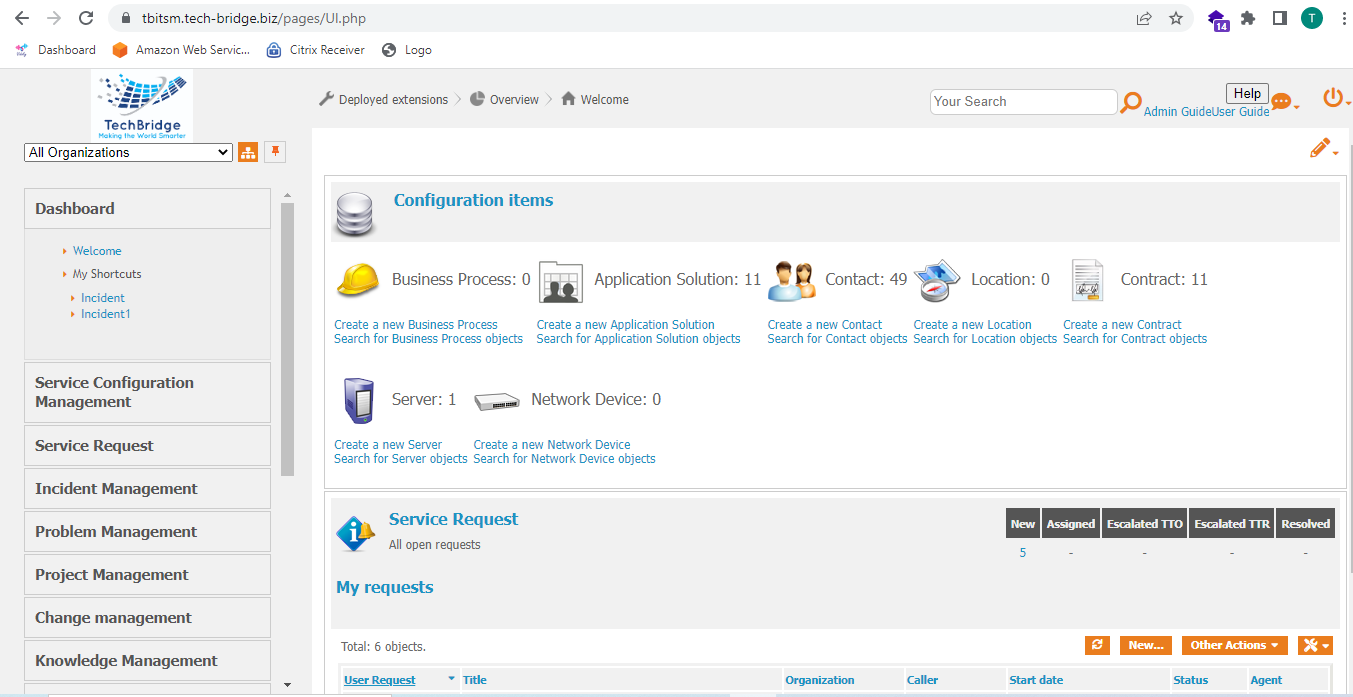Reload the page with refresh icon
The image size is (1353, 697).
coord(86,18)
